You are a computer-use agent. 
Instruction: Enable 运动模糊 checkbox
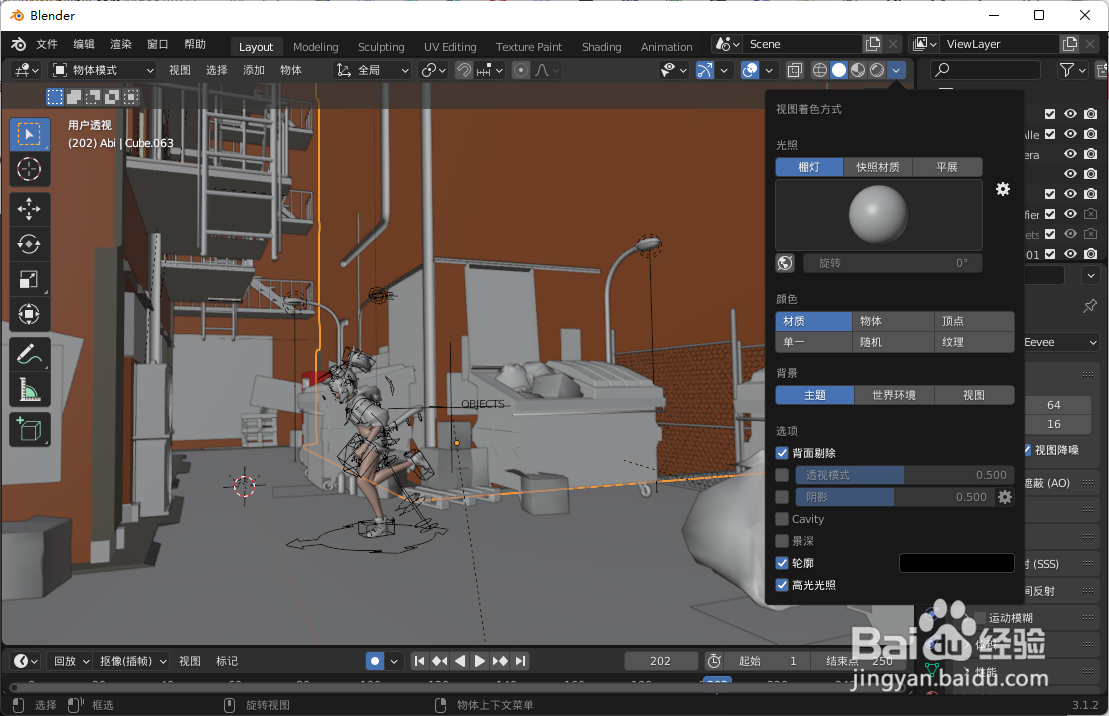click(980, 618)
